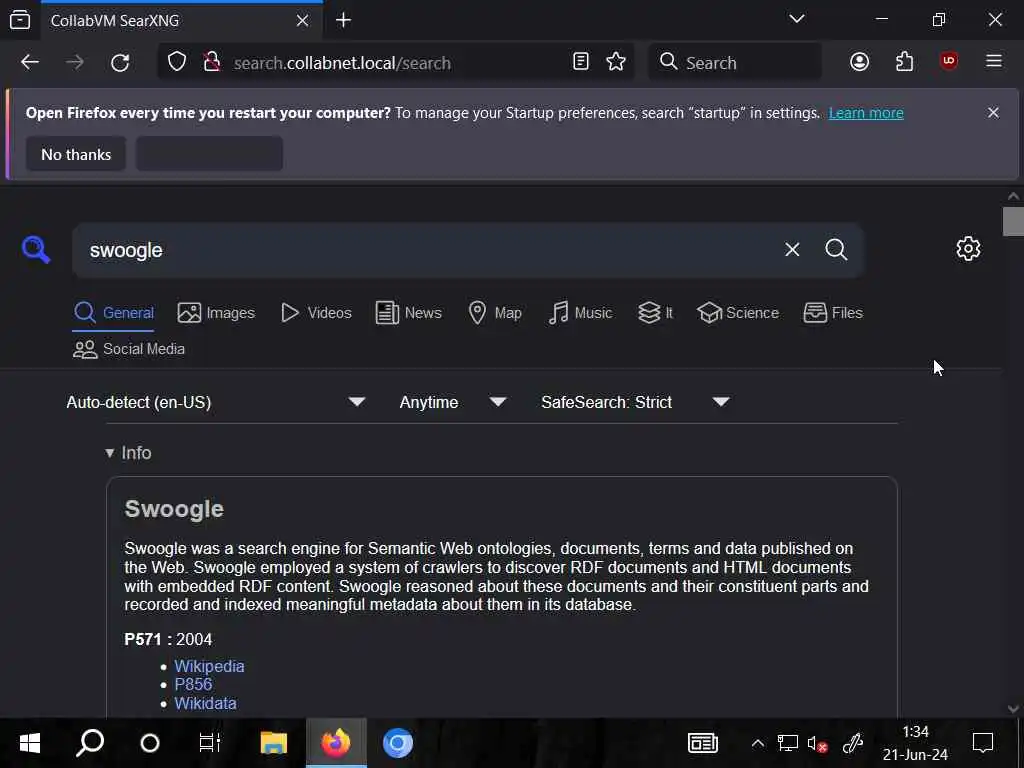Image resolution: width=1024 pixels, height=768 pixels.
Task: Open Task View
Action: click(x=210, y=743)
